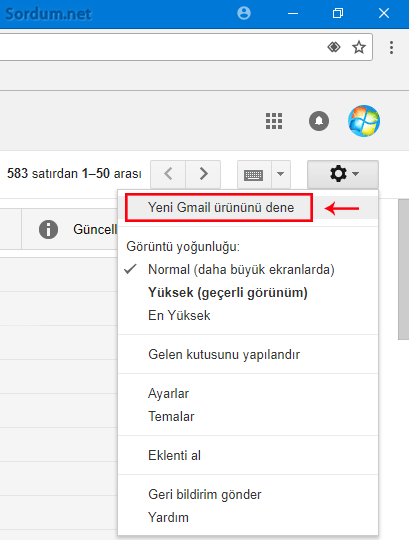Image resolution: width=409 pixels, height=540 pixels.
Task: Open Google notifications bell
Action: pyautogui.click(x=319, y=121)
